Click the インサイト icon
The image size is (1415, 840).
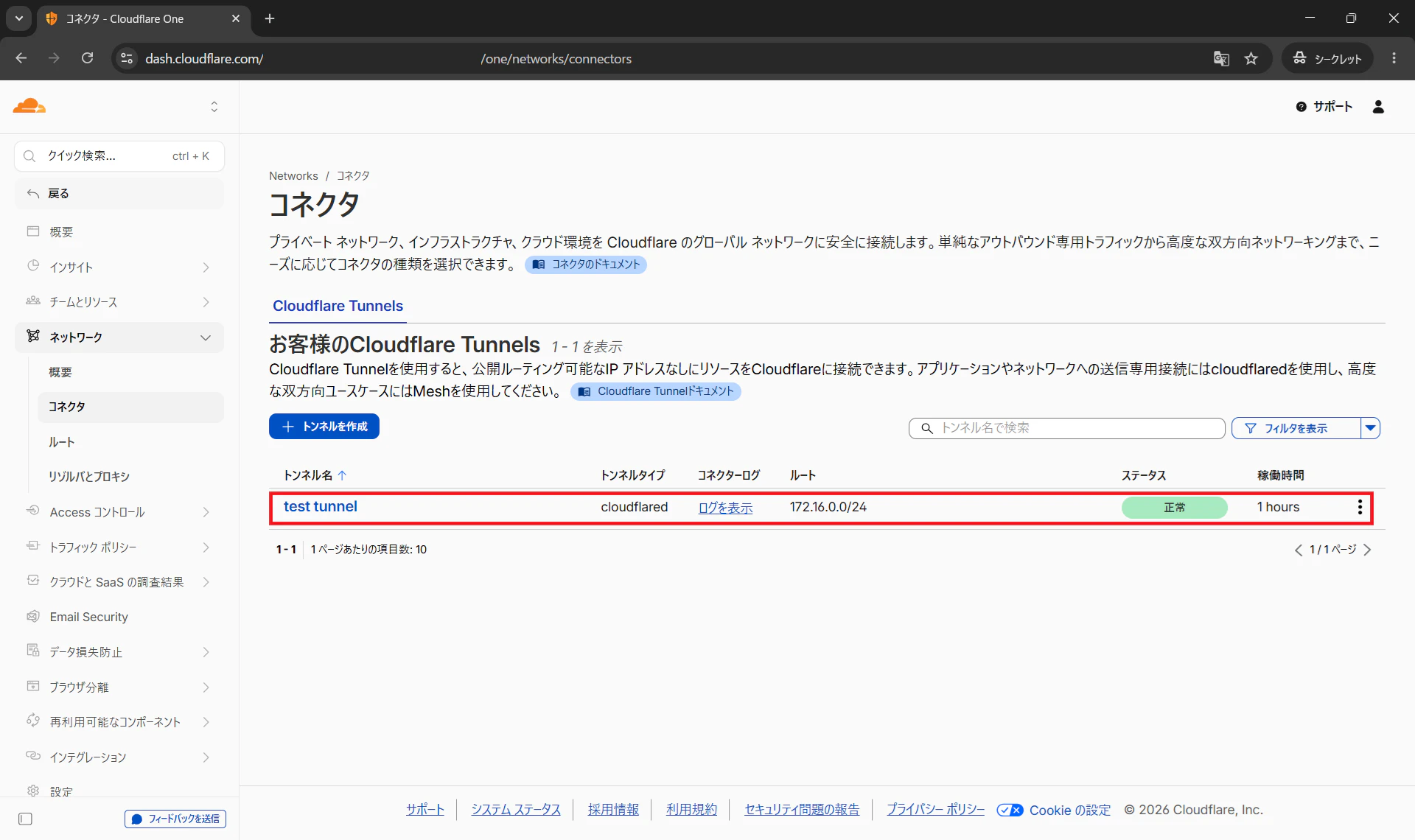[33, 266]
